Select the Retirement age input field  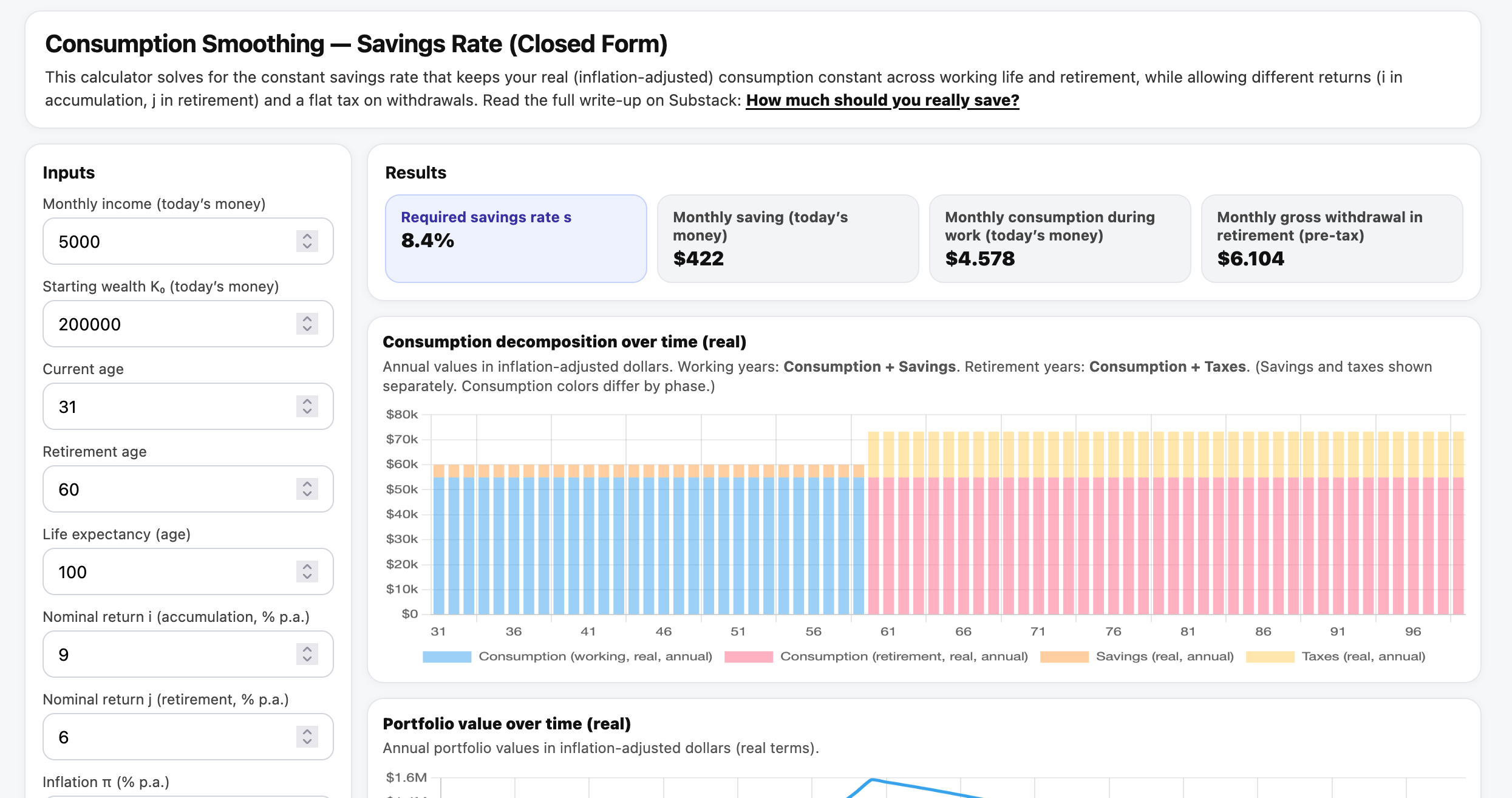pyautogui.click(x=170, y=489)
